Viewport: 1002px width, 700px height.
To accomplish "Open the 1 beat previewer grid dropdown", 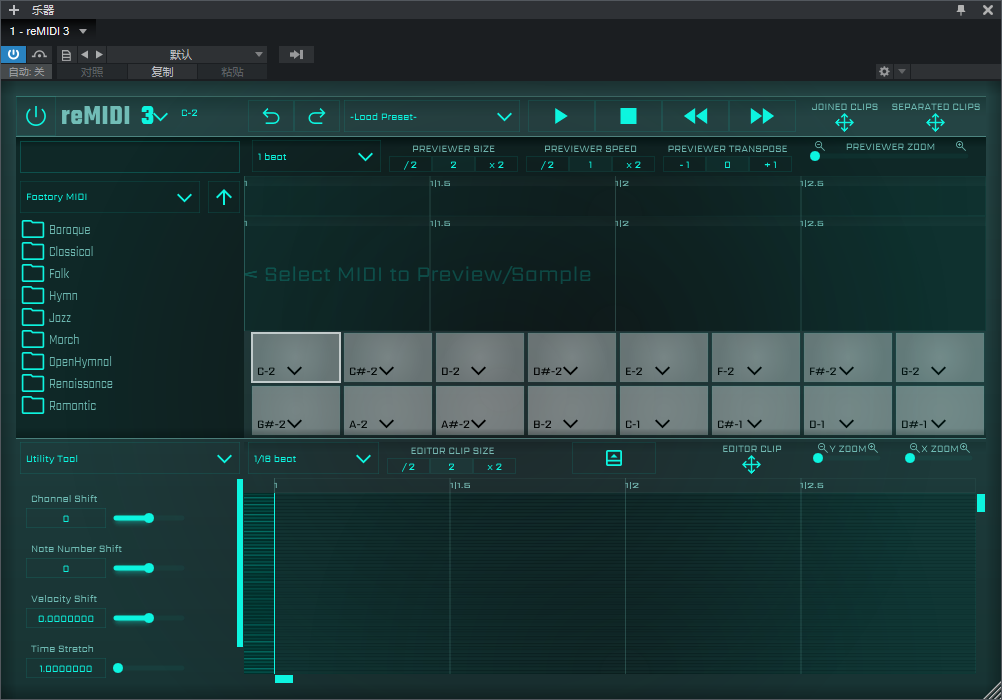I will pyautogui.click(x=316, y=157).
